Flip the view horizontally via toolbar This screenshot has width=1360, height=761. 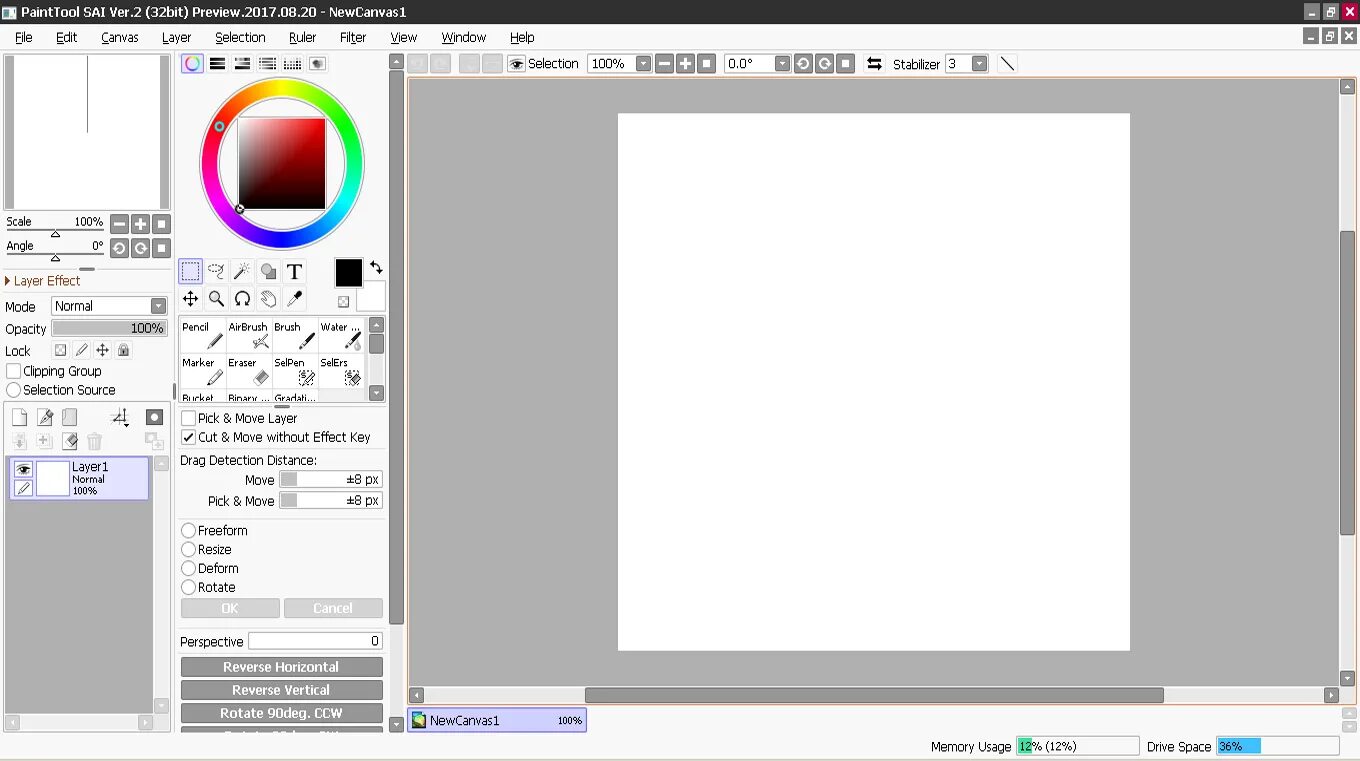(x=874, y=64)
